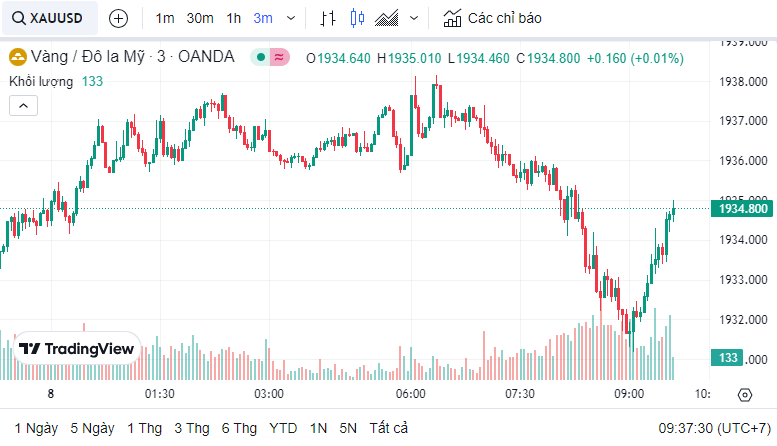Collapse the indicator legend with the chevron

[x=23, y=105]
